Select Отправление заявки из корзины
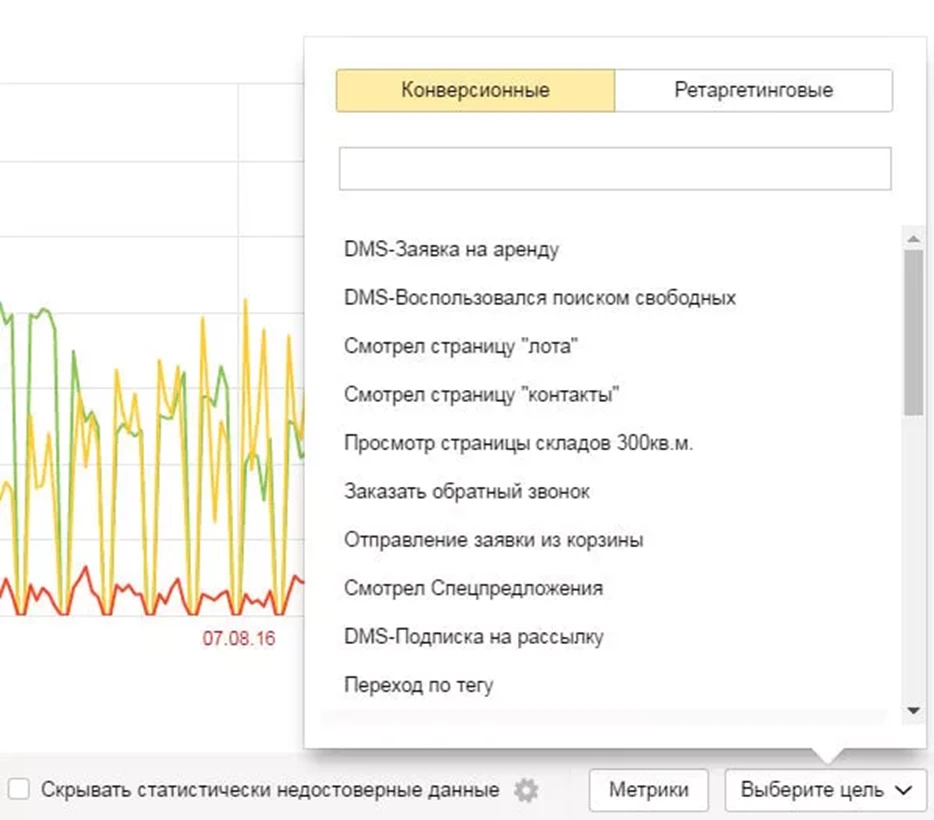The height and width of the screenshot is (820, 934). coord(494,540)
